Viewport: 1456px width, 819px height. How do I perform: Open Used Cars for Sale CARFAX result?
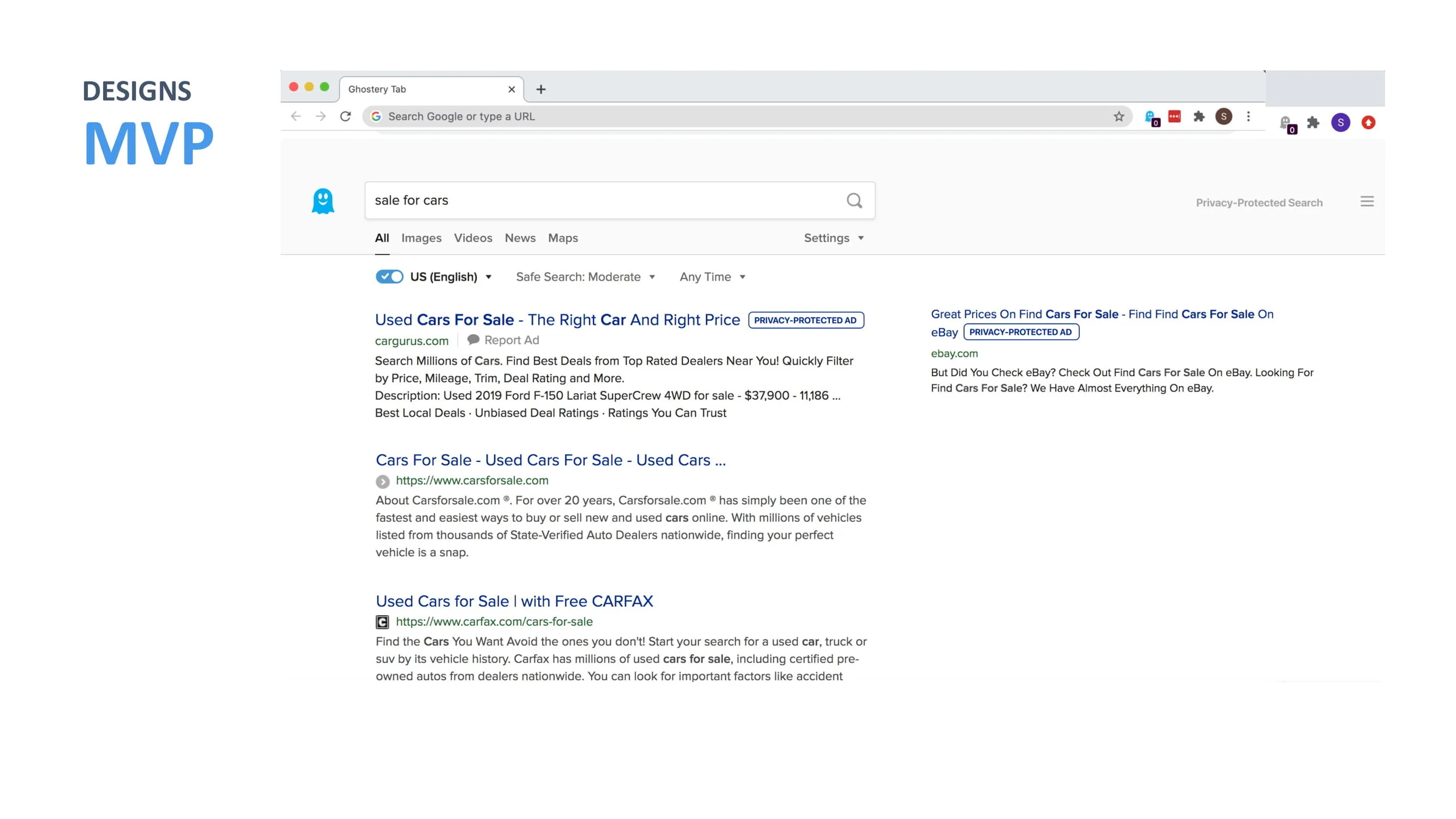click(x=514, y=601)
